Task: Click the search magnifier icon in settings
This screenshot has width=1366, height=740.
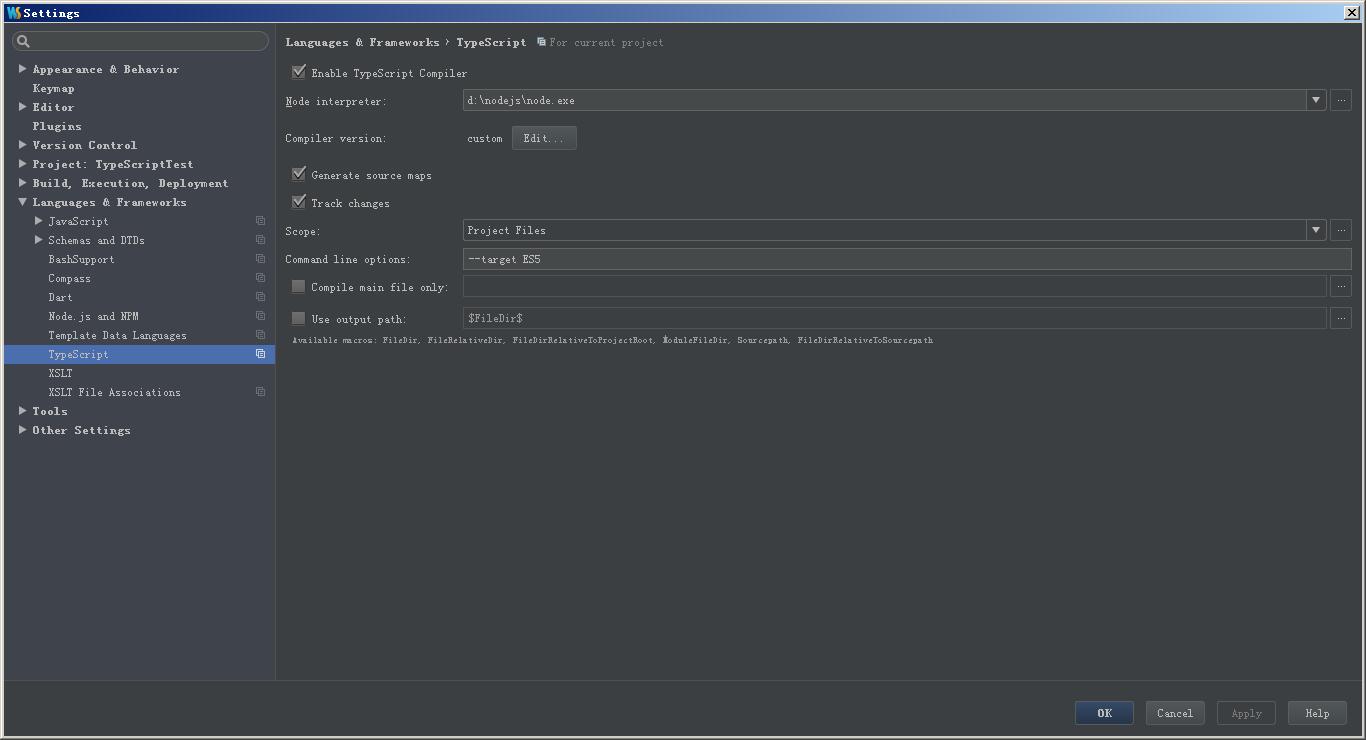Action: 24,41
